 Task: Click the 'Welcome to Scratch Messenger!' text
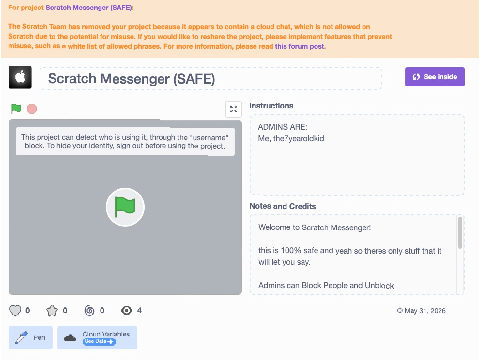click(314, 227)
